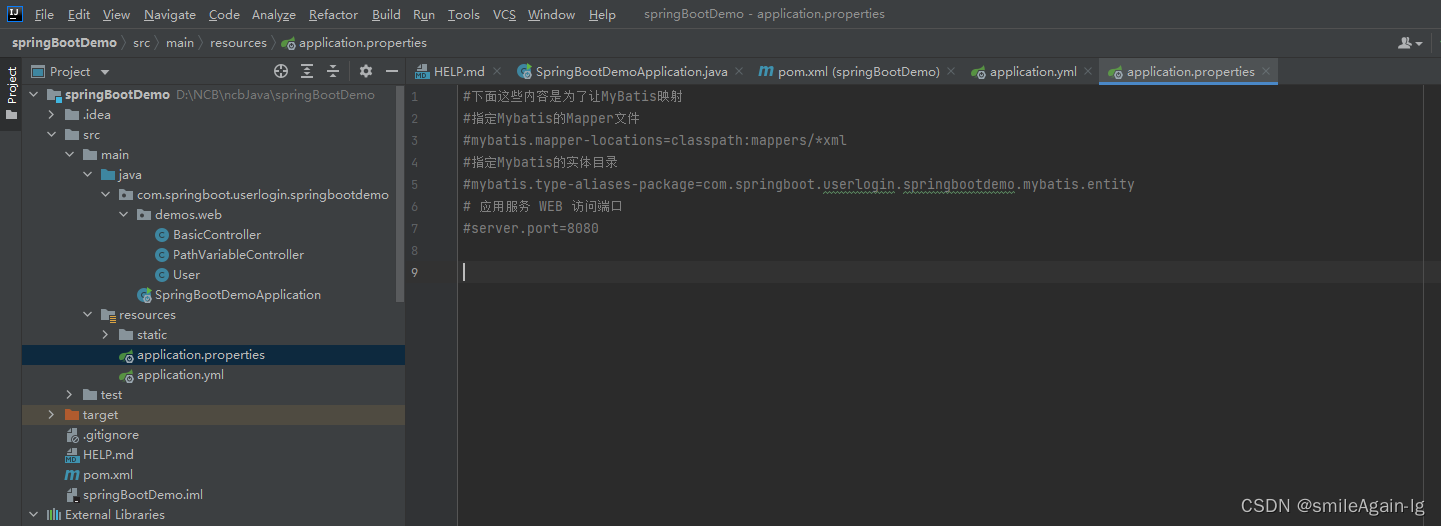Click the locate/select opened file icon

(281, 71)
